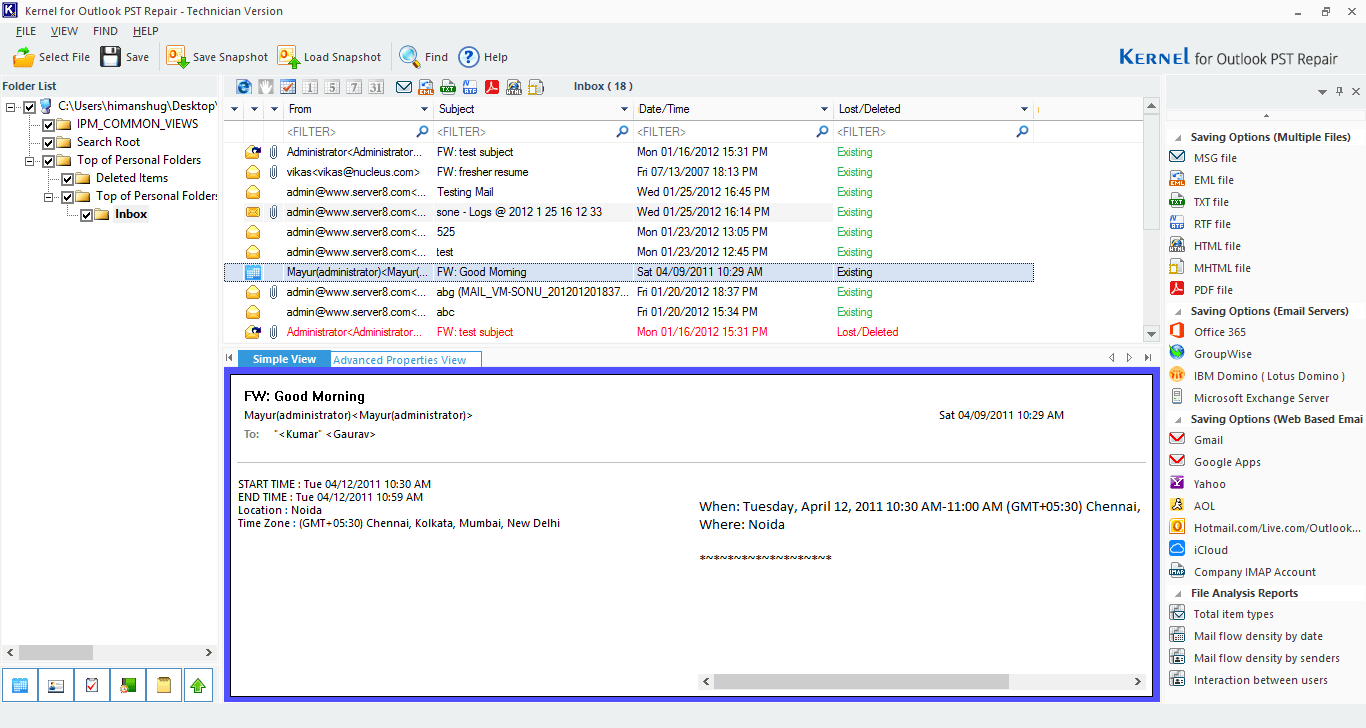Open the Calendar view icon at bottom left
This screenshot has height=728, width=1366.
point(20,685)
